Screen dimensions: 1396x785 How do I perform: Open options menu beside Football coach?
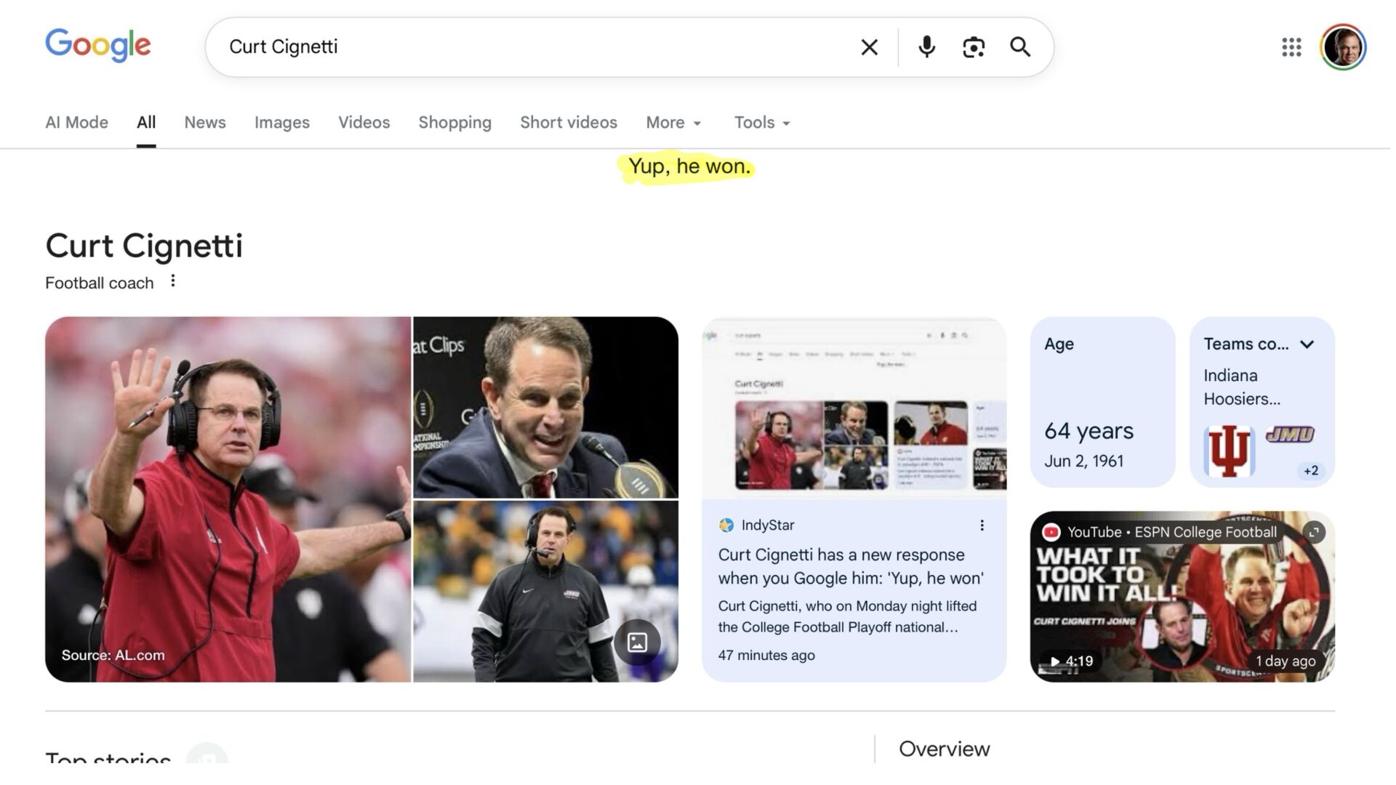173,281
